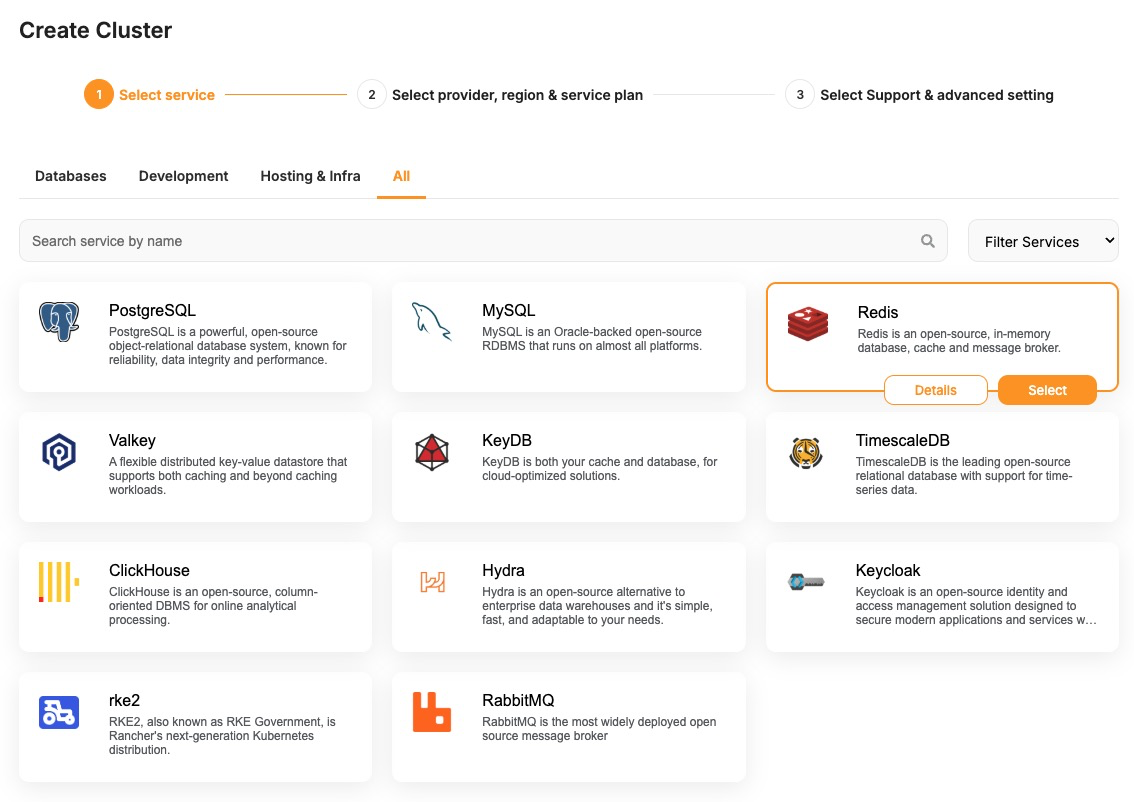The height and width of the screenshot is (802, 1134).
Task: Open Redis Details button
Action: click(x=935, y=390)
